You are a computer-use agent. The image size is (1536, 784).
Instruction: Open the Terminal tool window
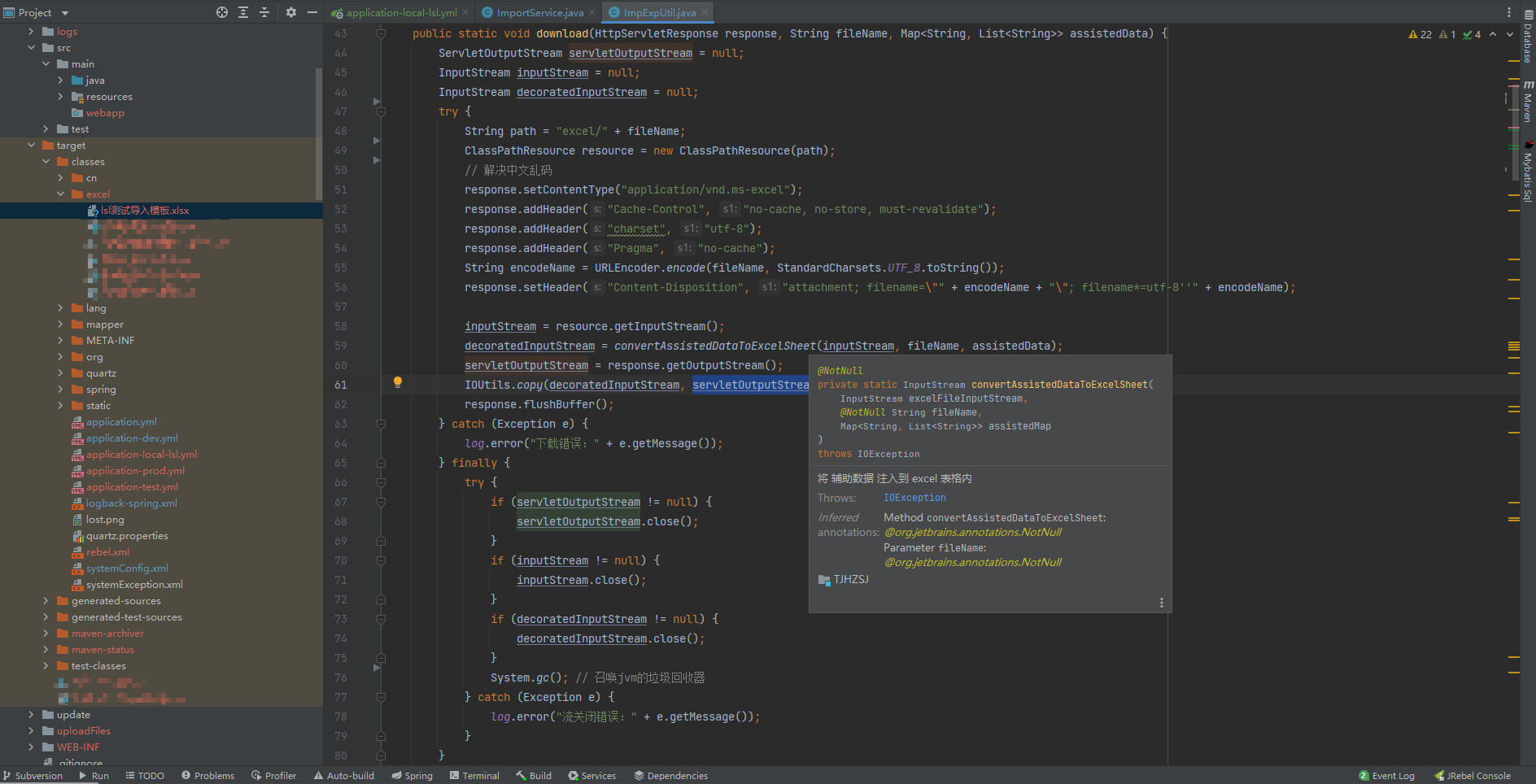[x=475, y=776]
